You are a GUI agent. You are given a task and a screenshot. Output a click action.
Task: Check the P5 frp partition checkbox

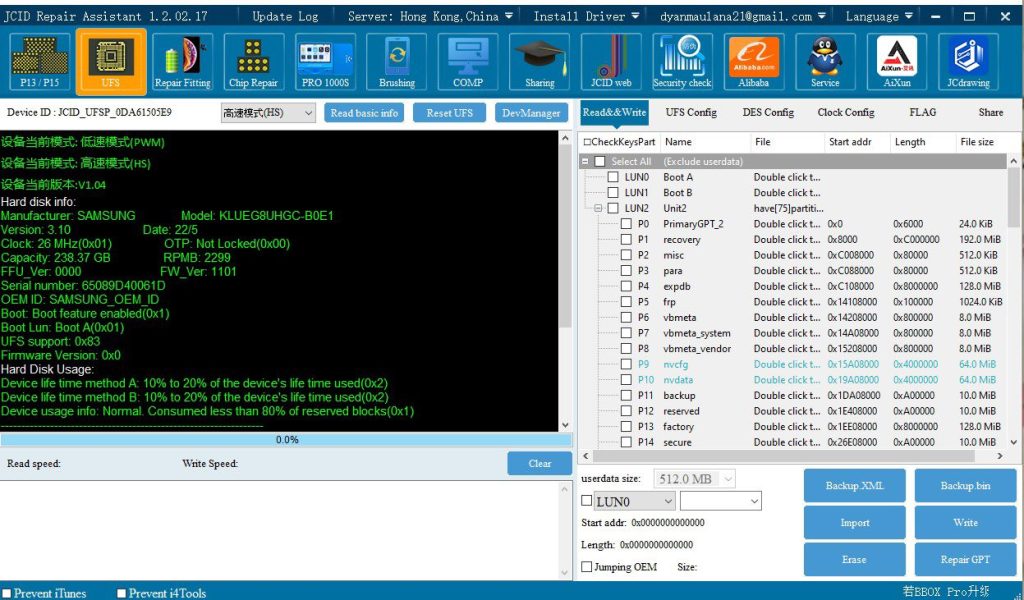(x=626, y=302)
